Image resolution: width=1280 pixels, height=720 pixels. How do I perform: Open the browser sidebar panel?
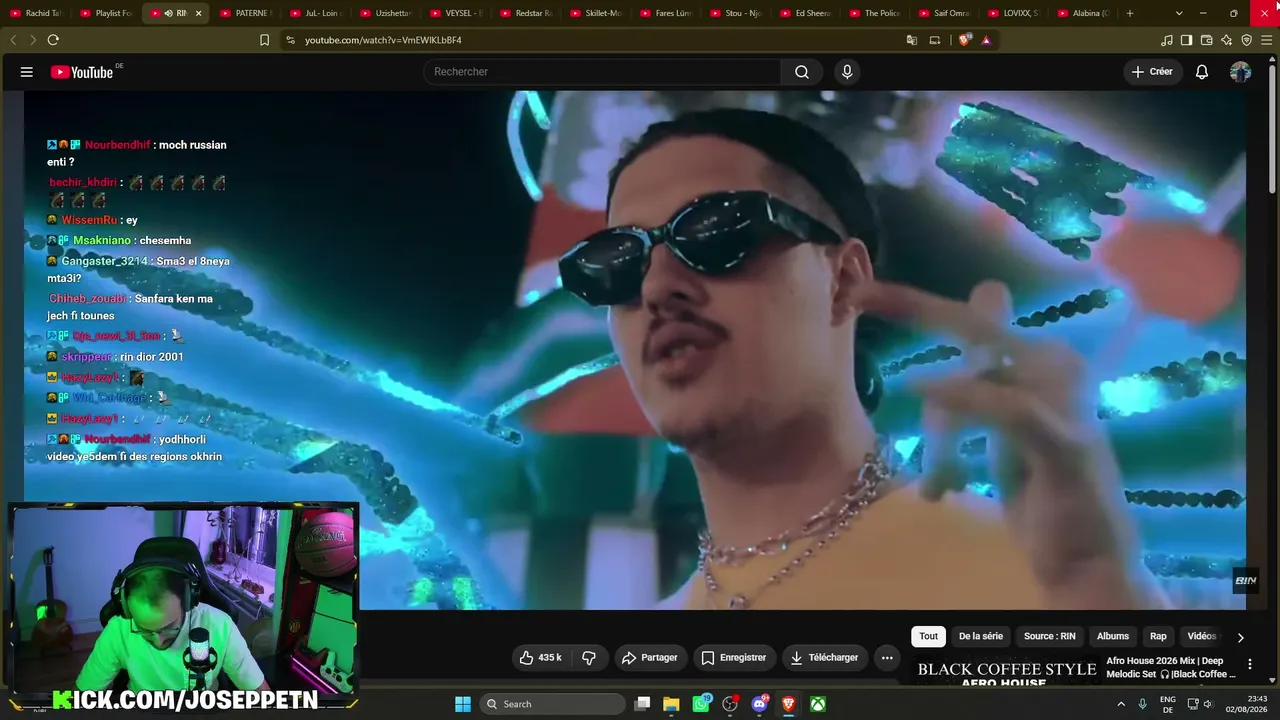[x=1186, y=40]
